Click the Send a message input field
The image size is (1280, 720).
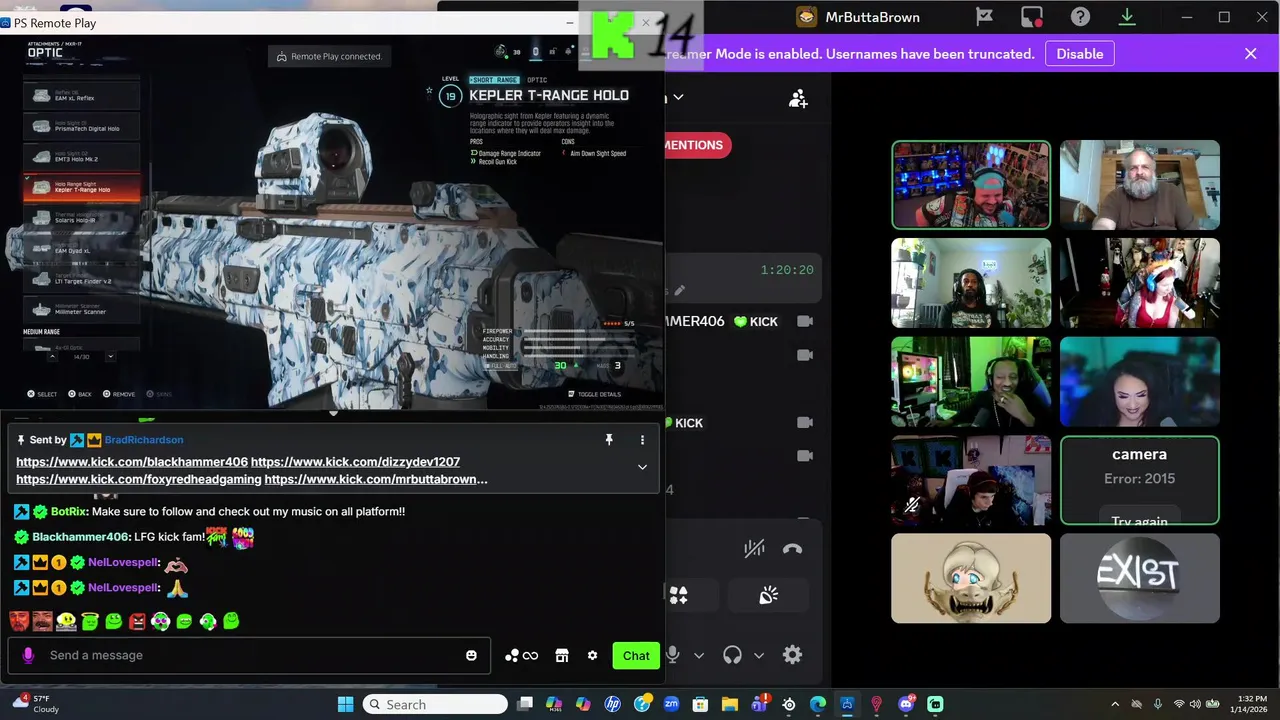click(x=249, y=655)
